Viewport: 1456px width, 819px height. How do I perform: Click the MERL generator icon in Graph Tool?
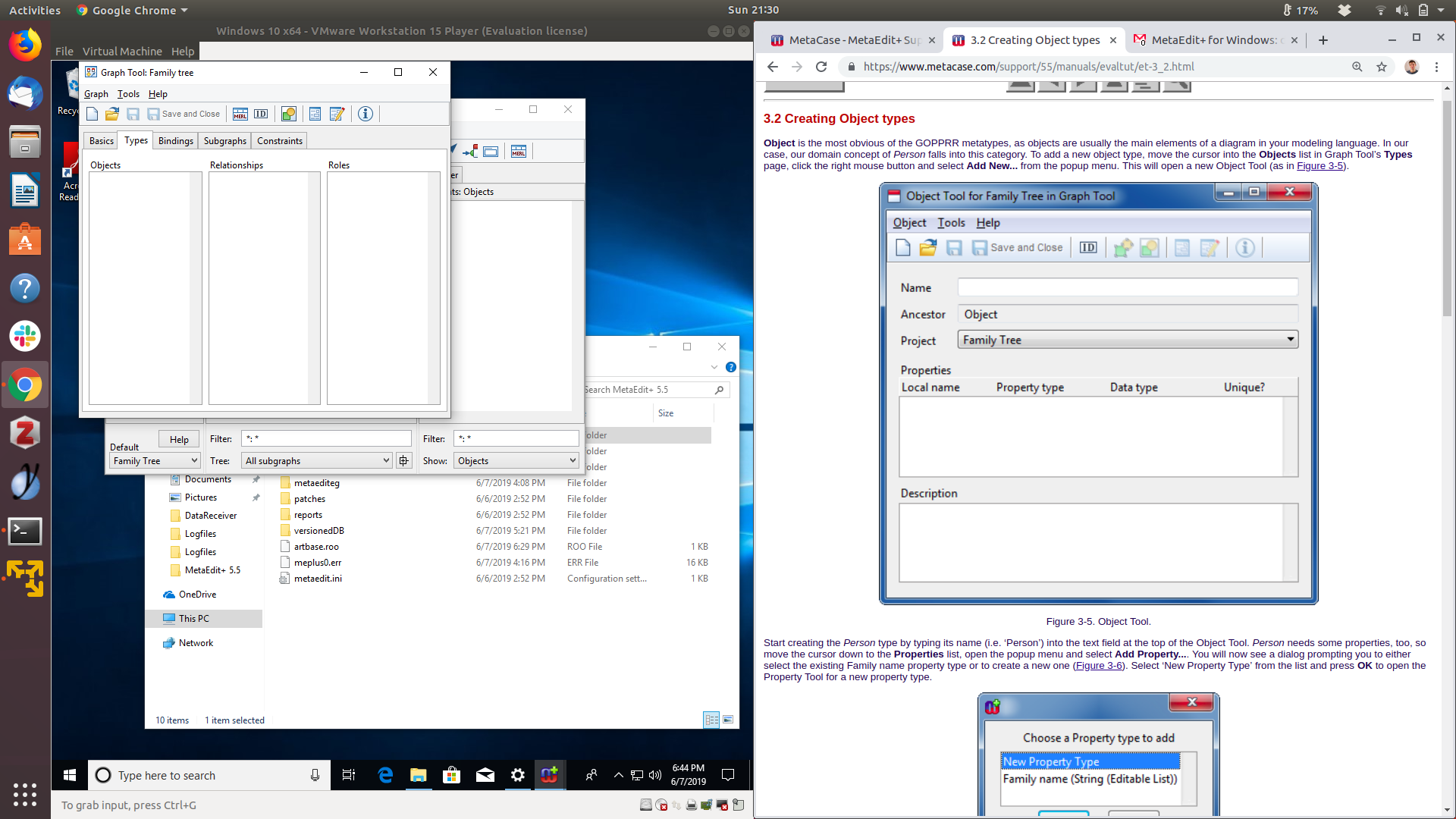pyautogui.click(x=240, y=114)
